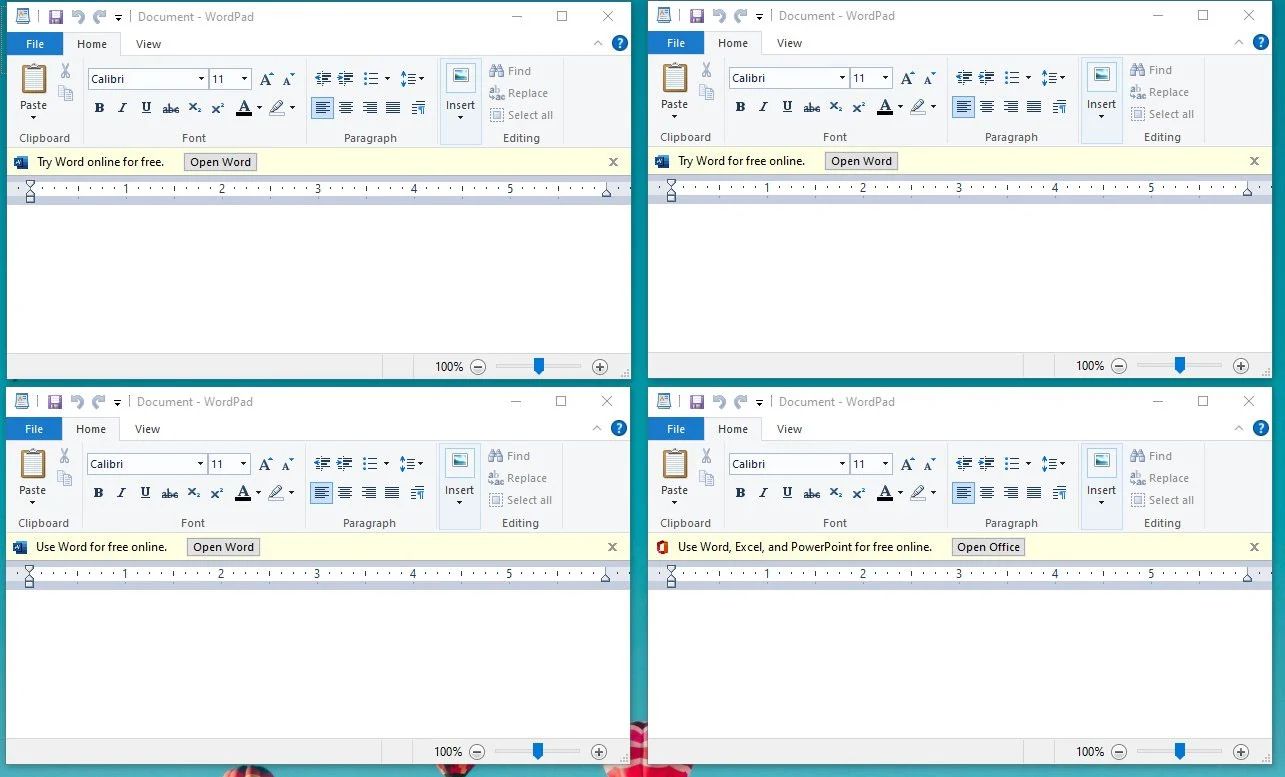1285x777 pixels.
Task: Click zoom out minus in Open Office banner window
Action: click(x=1119, y=752)
